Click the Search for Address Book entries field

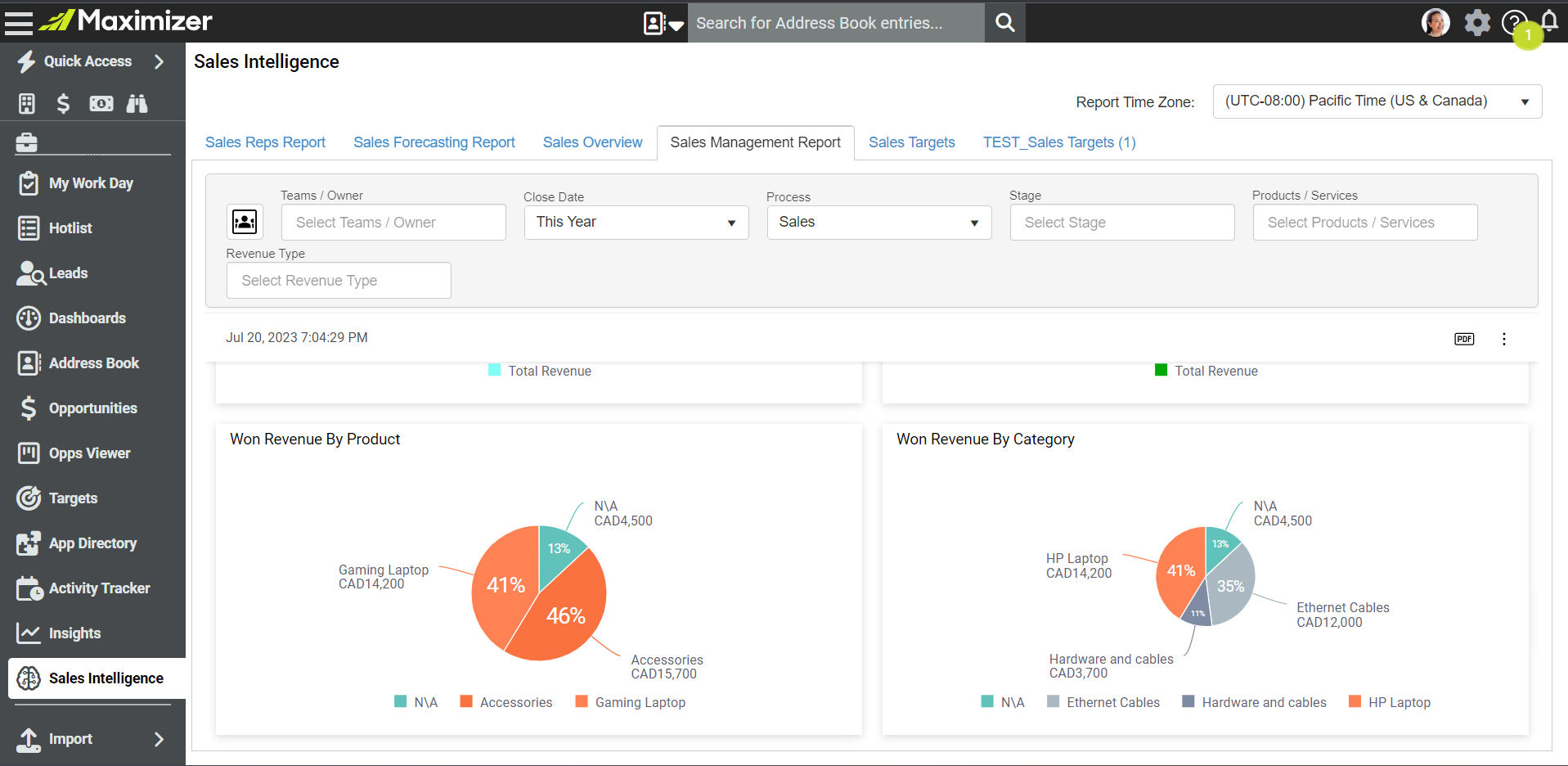coord(836,23)
